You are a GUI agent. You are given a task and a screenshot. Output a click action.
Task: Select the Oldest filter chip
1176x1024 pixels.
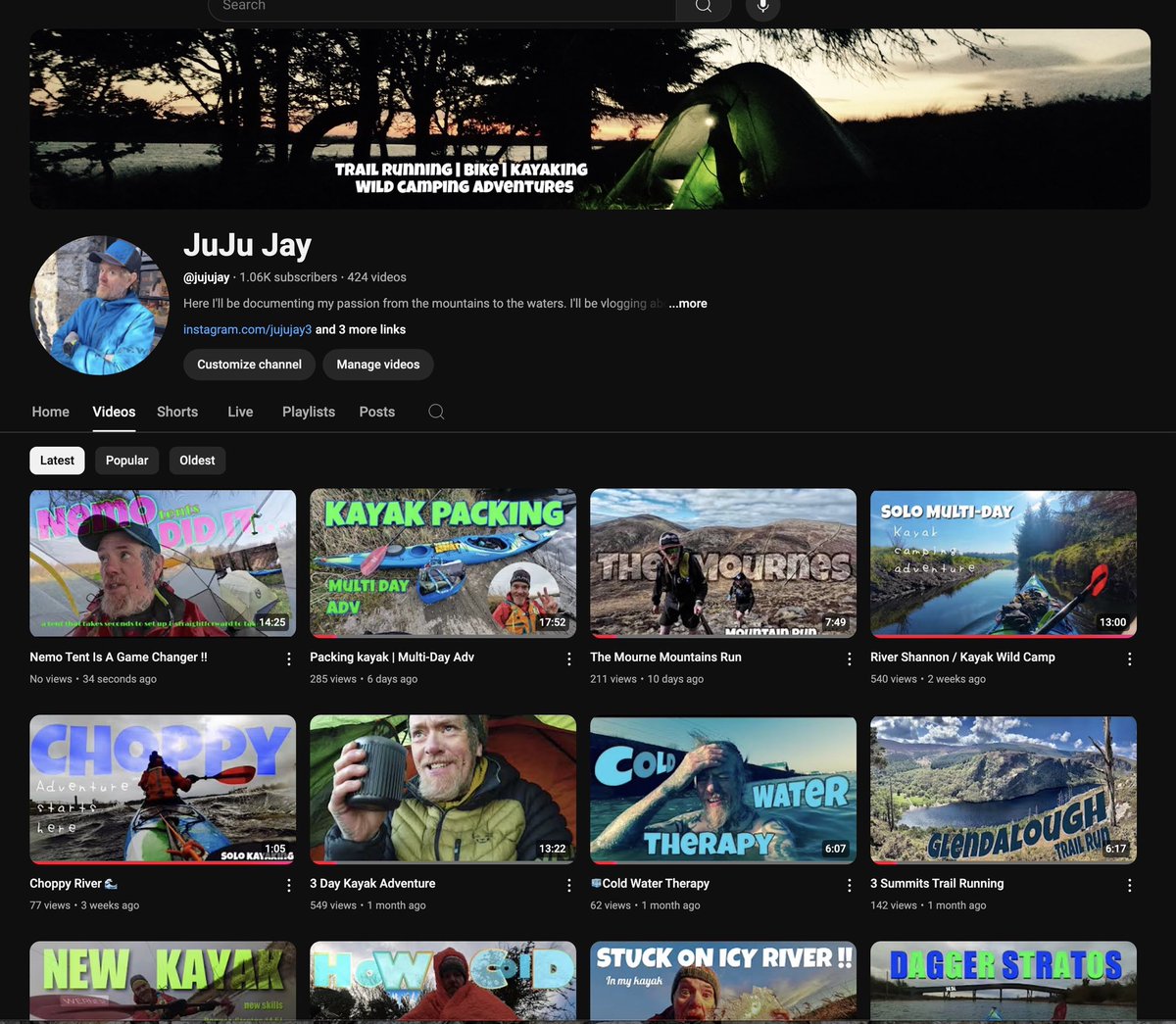pos(197,461)
